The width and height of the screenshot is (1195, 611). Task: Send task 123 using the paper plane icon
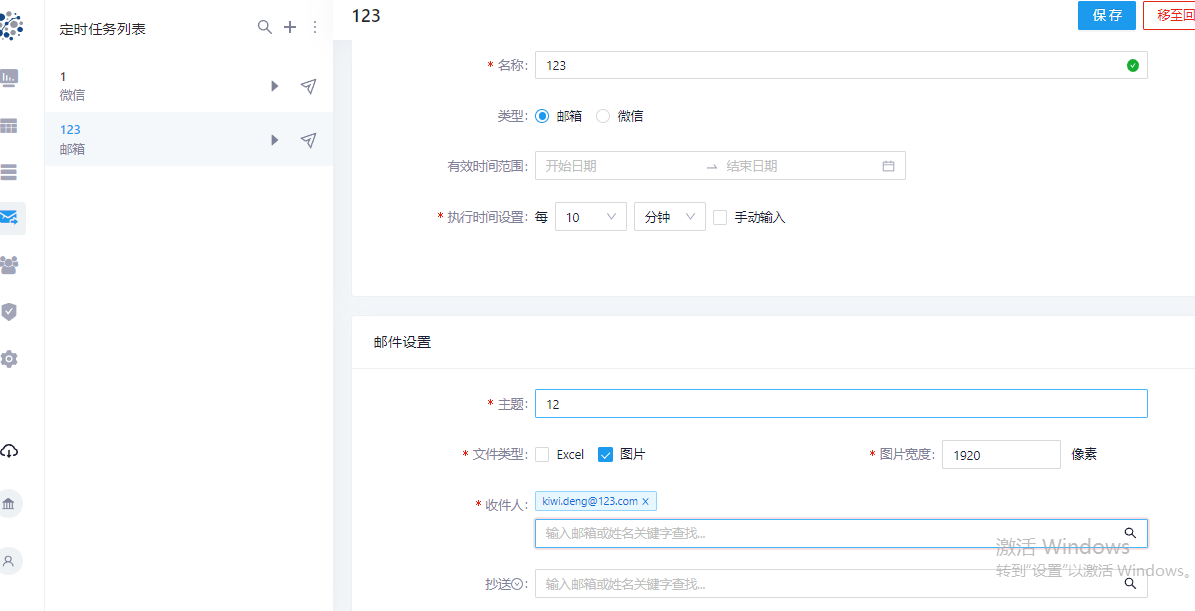coord(308,139)
